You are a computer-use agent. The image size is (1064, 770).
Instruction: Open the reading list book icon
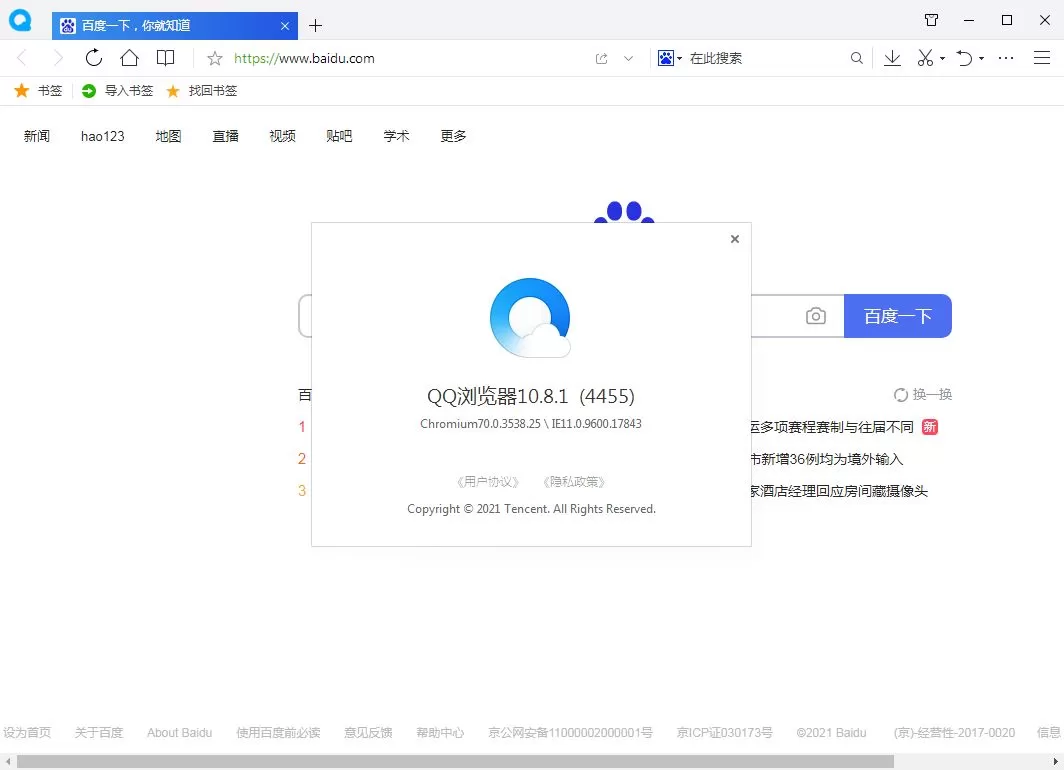pos(165,58)
